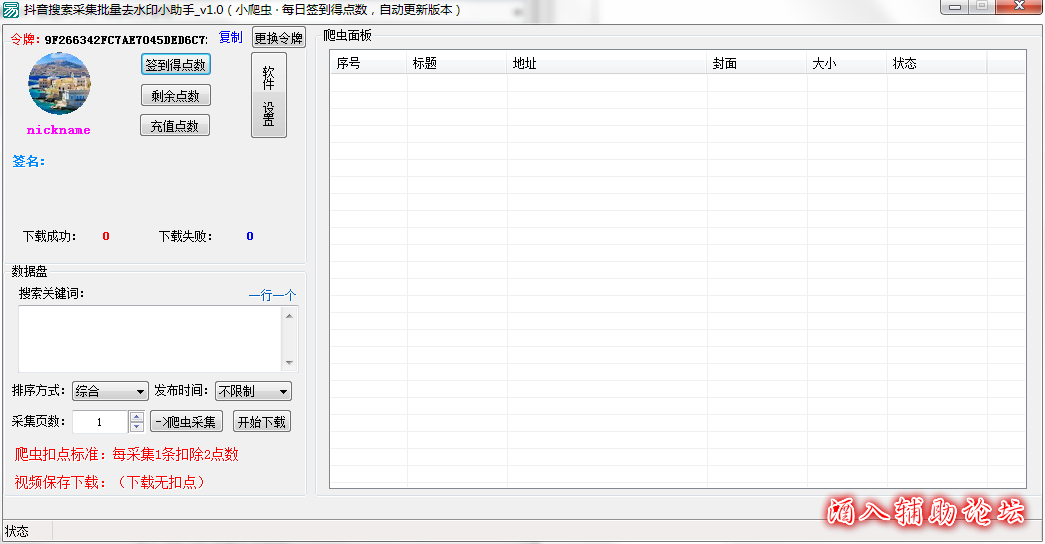1045x544 pixels.
Task: Expand the 排序方式 dropdown
Action: (110, 392)
